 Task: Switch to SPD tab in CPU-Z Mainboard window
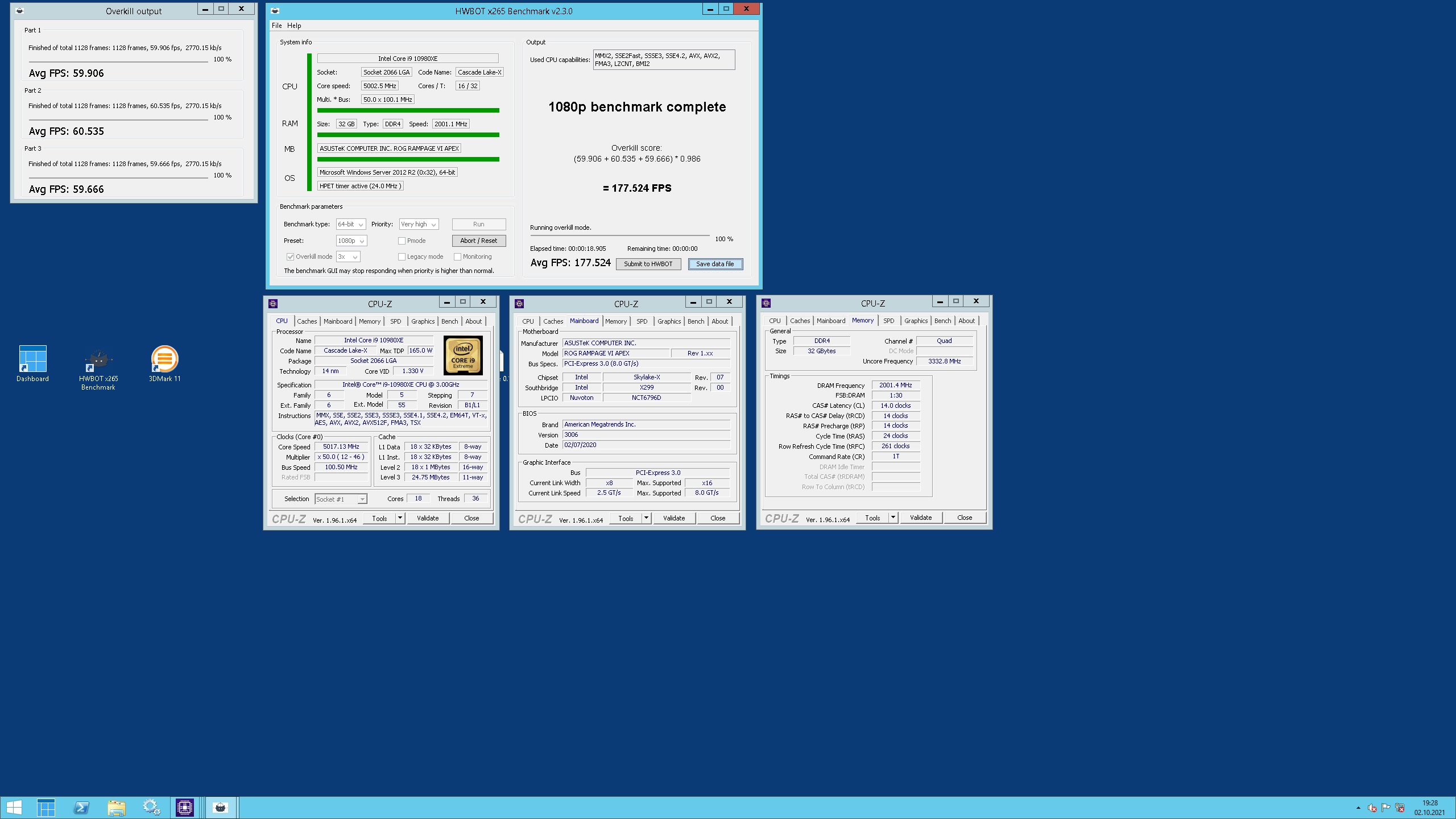[x=642, y=321]
